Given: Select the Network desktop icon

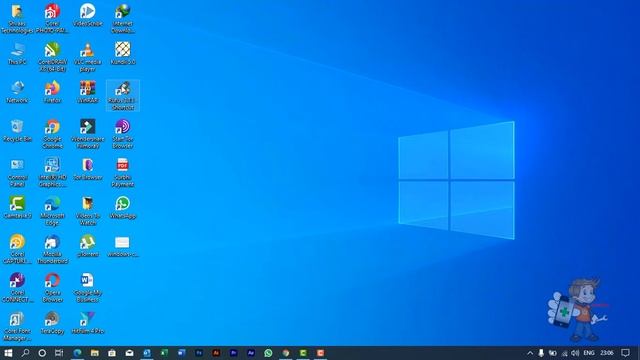Looking at the screenshot, I should (17, 92).
